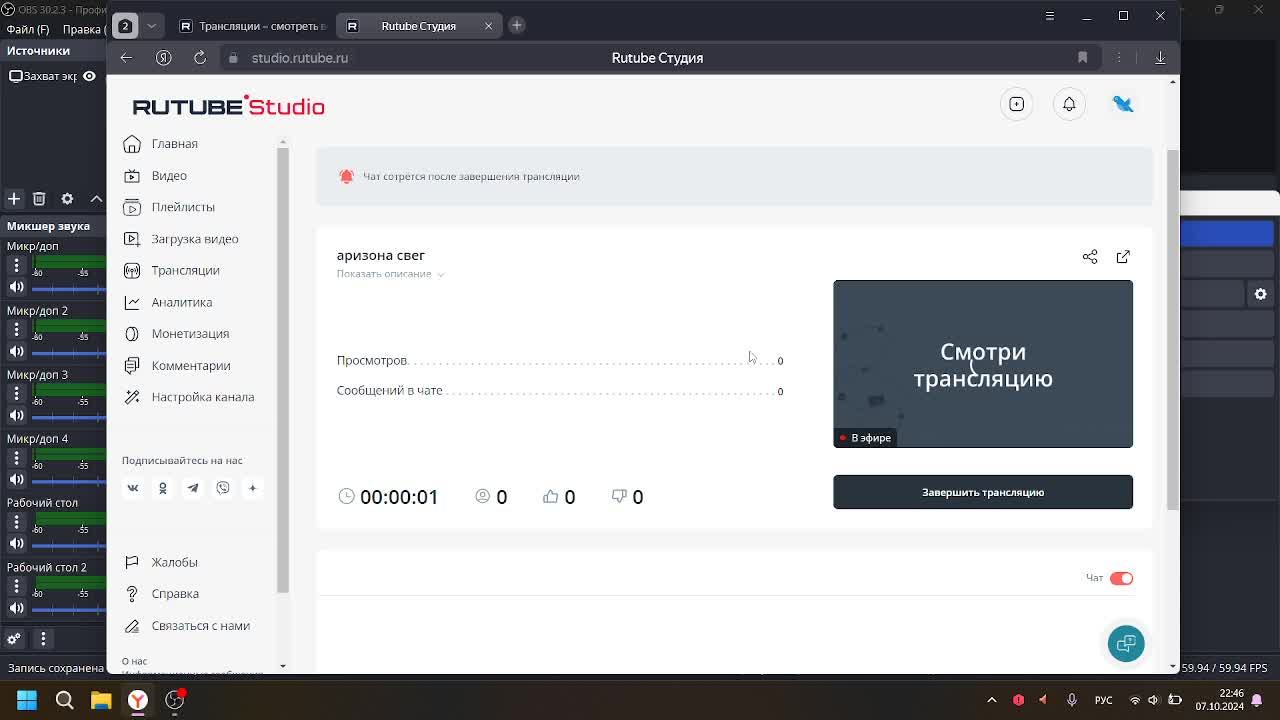Expand the tab list dropdown arrow
Viewport: 1280px width, 720px height.
pyautogui.click(x=152, y=26)
